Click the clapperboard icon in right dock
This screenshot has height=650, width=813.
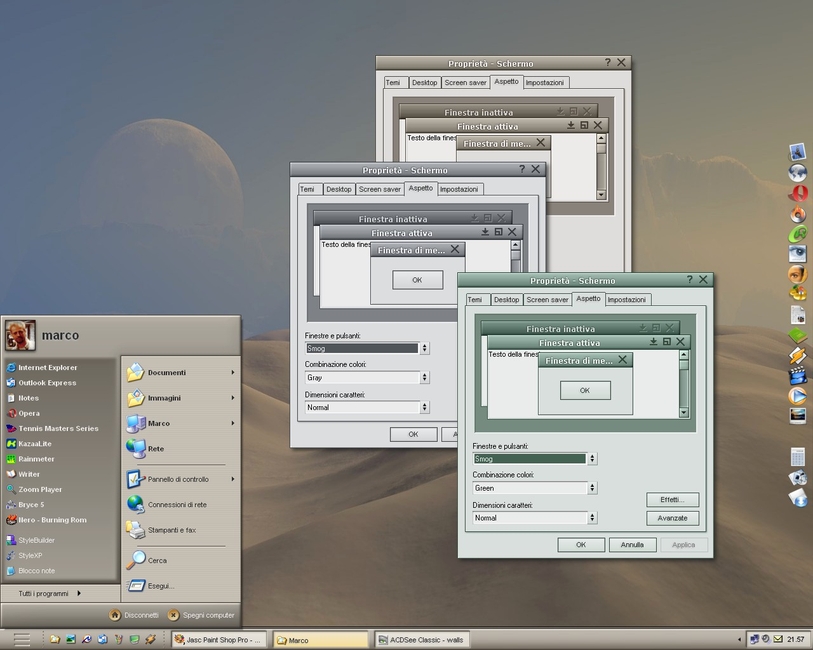click(x=798, y=375)
